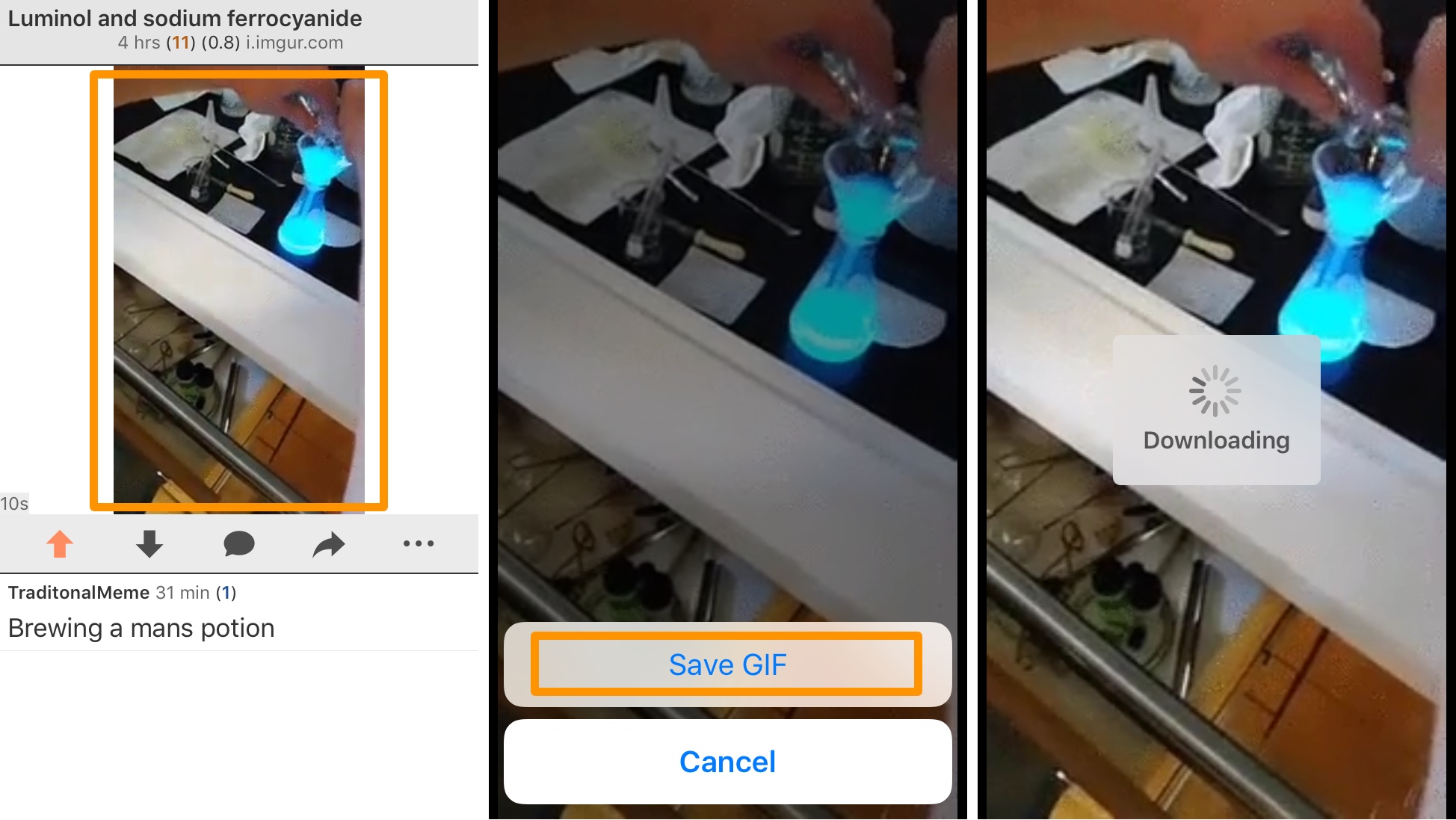1456x820 pixels.
Task: Click the Save GIF button
Action: pyautogui.click(x=727, y=663)
